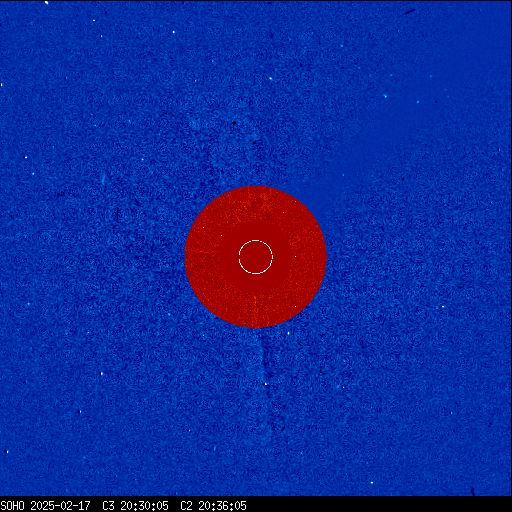Click the dark speck above the red disk
The height and width of the screenshot is (512, 512).
(234, 123)
